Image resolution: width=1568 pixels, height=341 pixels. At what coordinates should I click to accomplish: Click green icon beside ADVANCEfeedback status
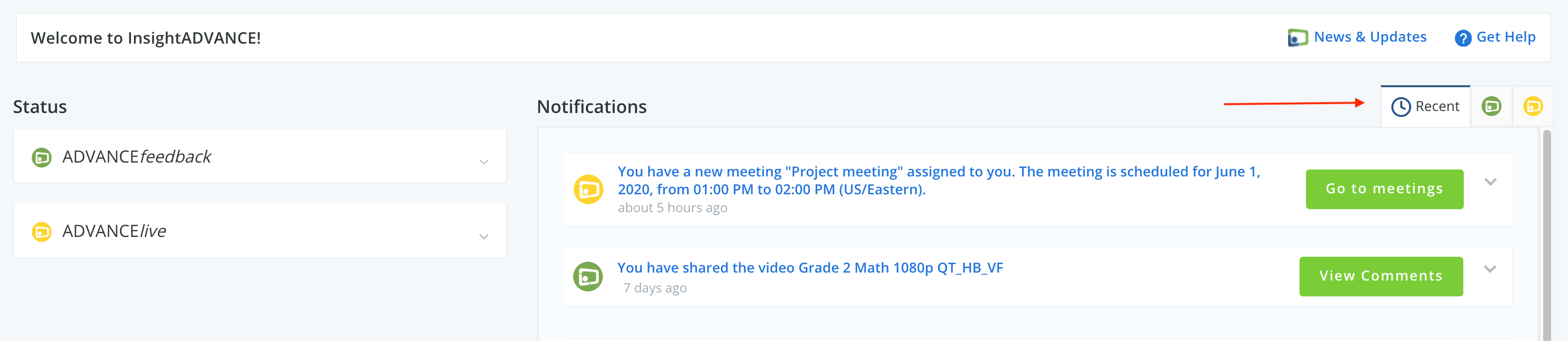[41, 158]
